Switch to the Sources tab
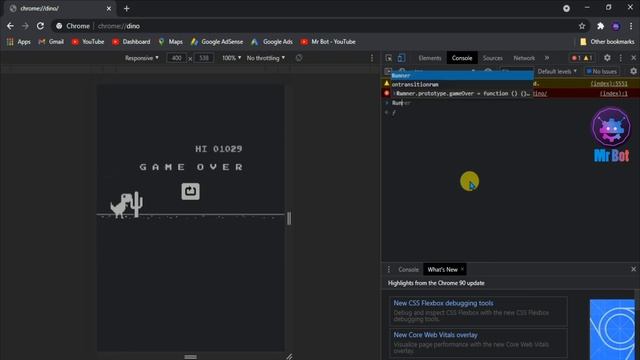 (493, 58)
